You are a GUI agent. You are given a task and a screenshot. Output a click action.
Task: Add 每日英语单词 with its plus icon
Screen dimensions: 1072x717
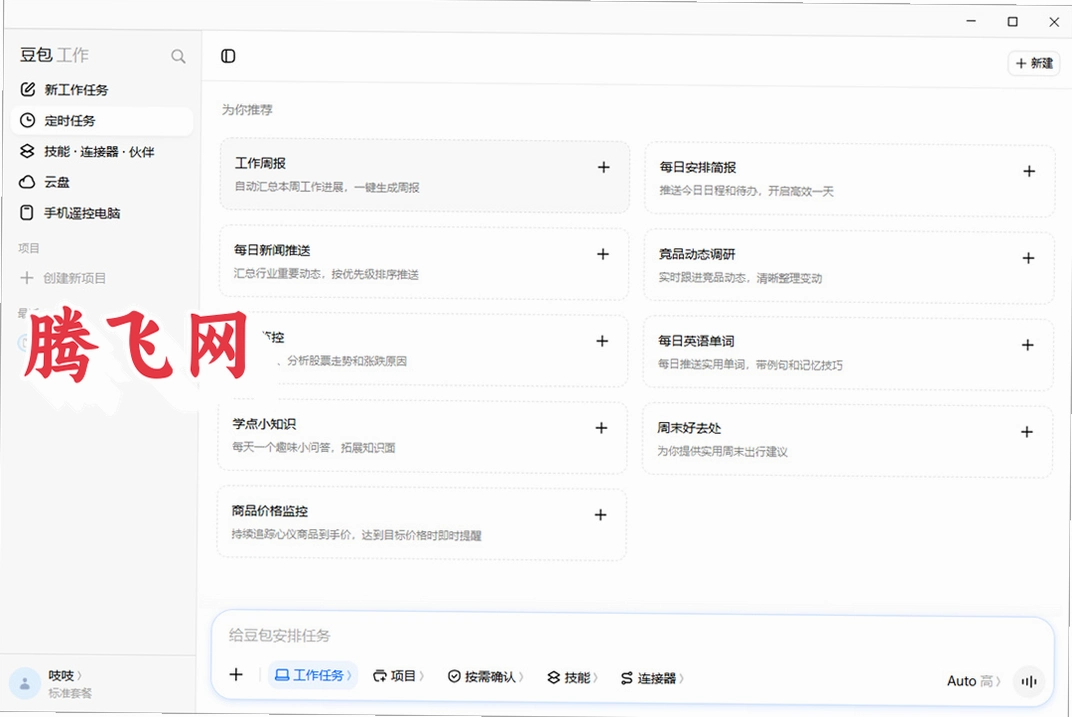pos(1028,345)
